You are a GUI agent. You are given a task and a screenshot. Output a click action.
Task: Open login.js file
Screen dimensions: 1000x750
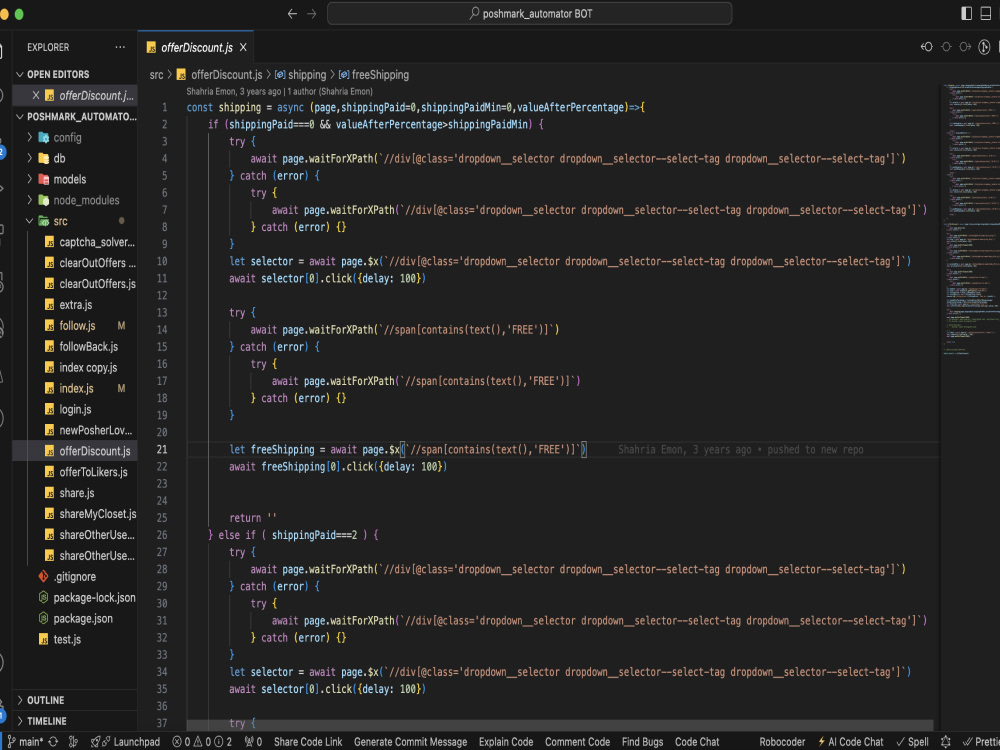[75, 409]
